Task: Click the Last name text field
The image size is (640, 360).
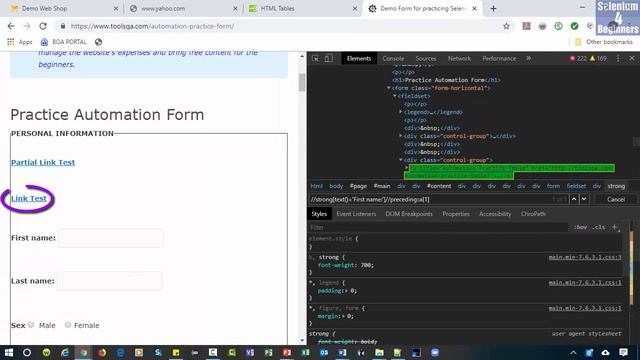Action: [x=110, y=281]
